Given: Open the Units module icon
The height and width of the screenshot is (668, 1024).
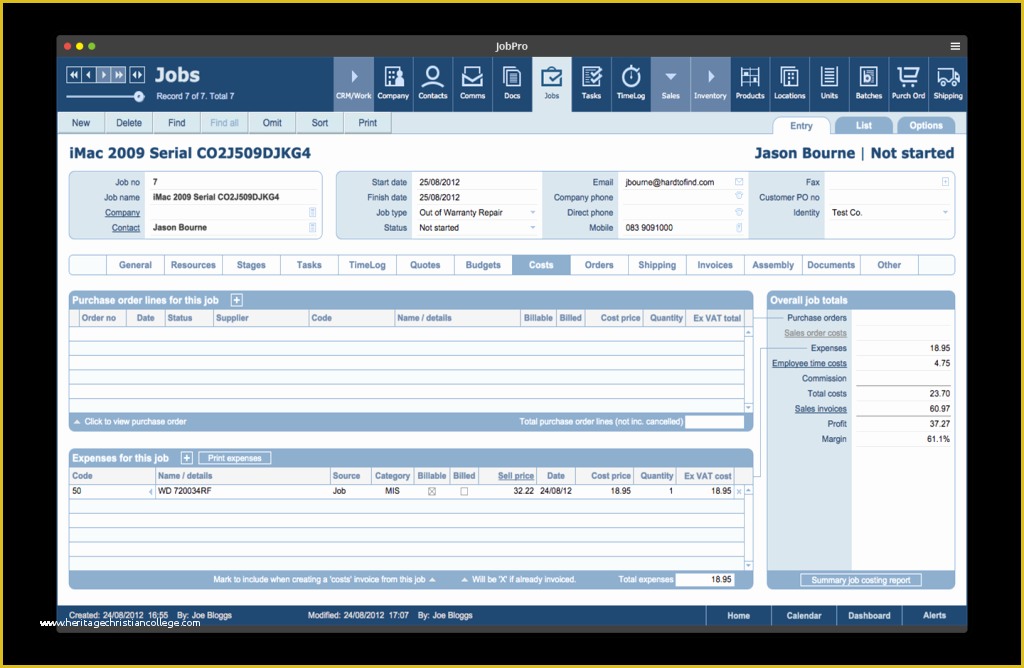Looking at the screenshot, I should 829,84.
